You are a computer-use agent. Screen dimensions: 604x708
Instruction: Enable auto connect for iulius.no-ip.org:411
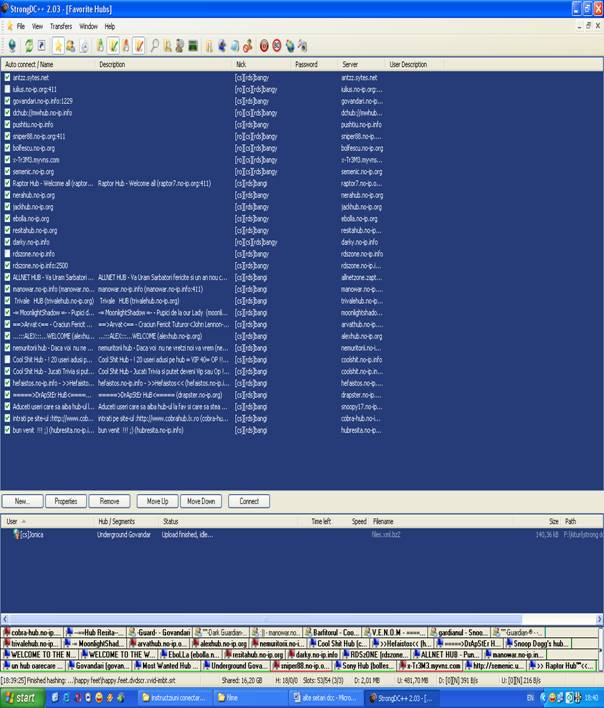click(7, 89)
